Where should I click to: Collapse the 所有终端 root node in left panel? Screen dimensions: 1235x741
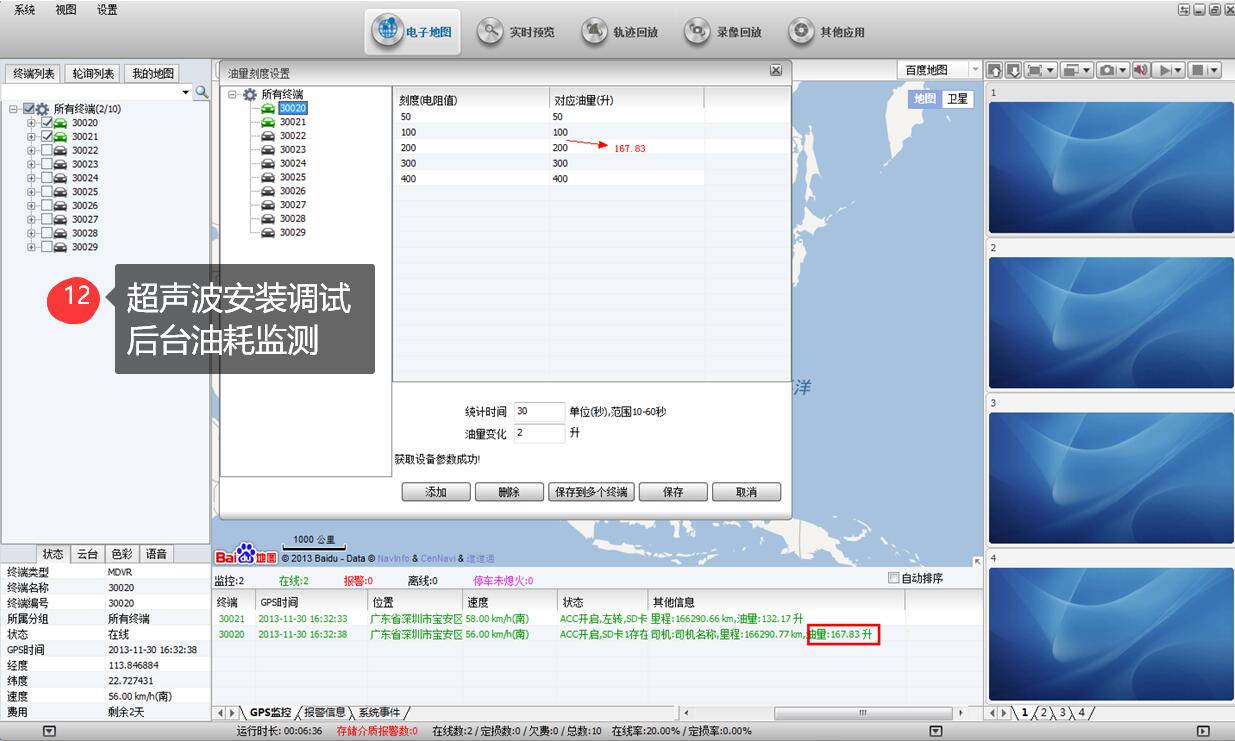tap(14, 109)
